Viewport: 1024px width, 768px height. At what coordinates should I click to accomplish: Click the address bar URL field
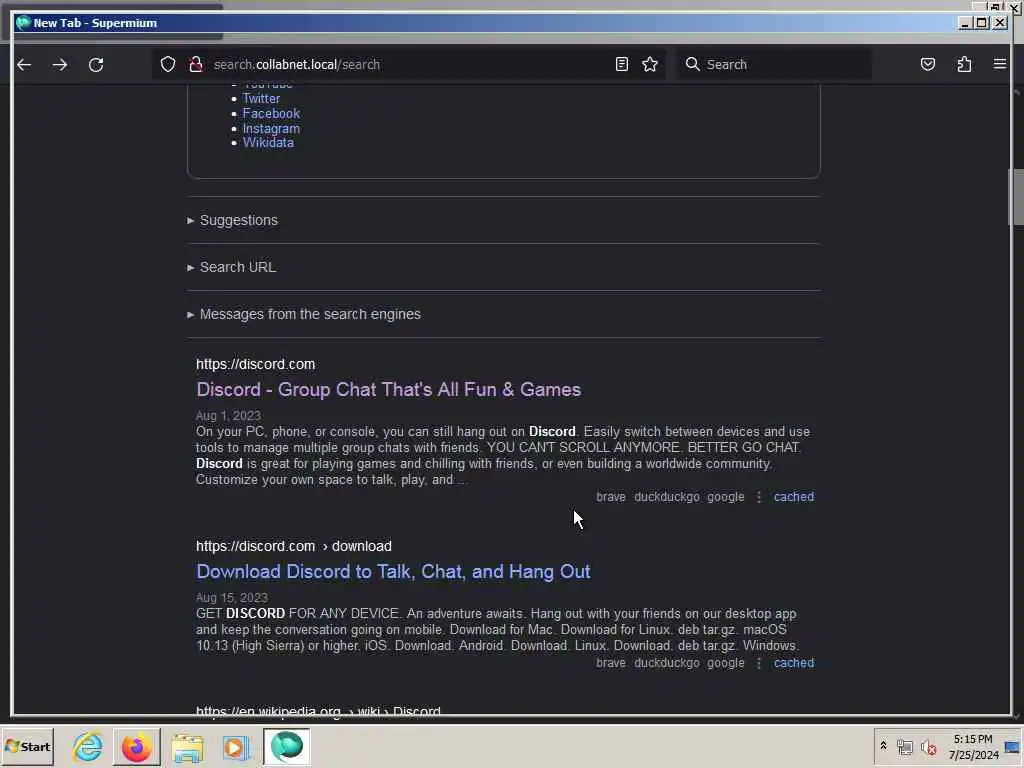click(x=408, y=65)
